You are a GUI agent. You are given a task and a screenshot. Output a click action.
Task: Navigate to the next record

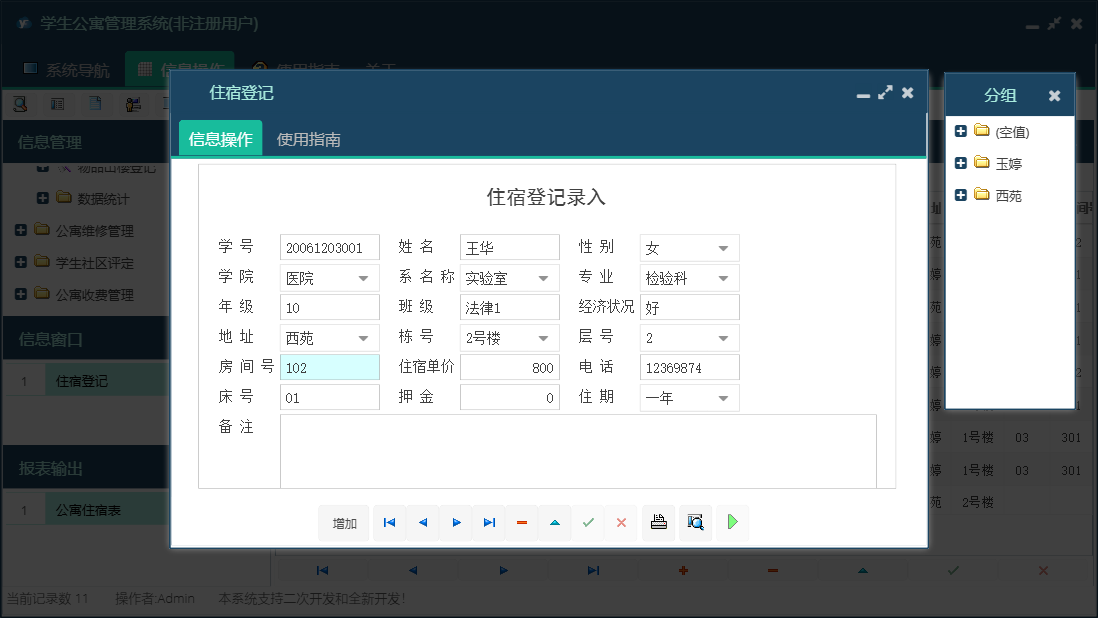pyautogui.click(x=456, y=522)
